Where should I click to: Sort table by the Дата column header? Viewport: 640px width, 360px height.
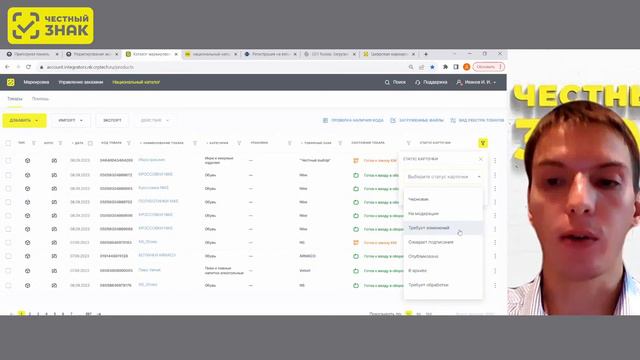(78, 143)
